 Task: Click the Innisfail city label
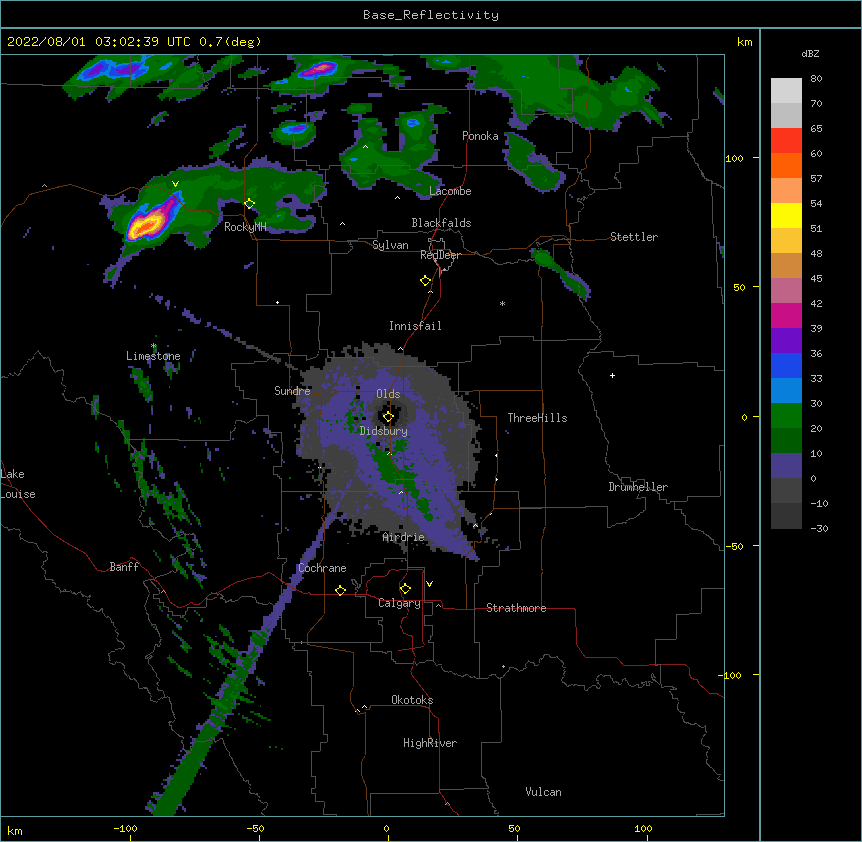pyautogui.click(x=415, y=326)
